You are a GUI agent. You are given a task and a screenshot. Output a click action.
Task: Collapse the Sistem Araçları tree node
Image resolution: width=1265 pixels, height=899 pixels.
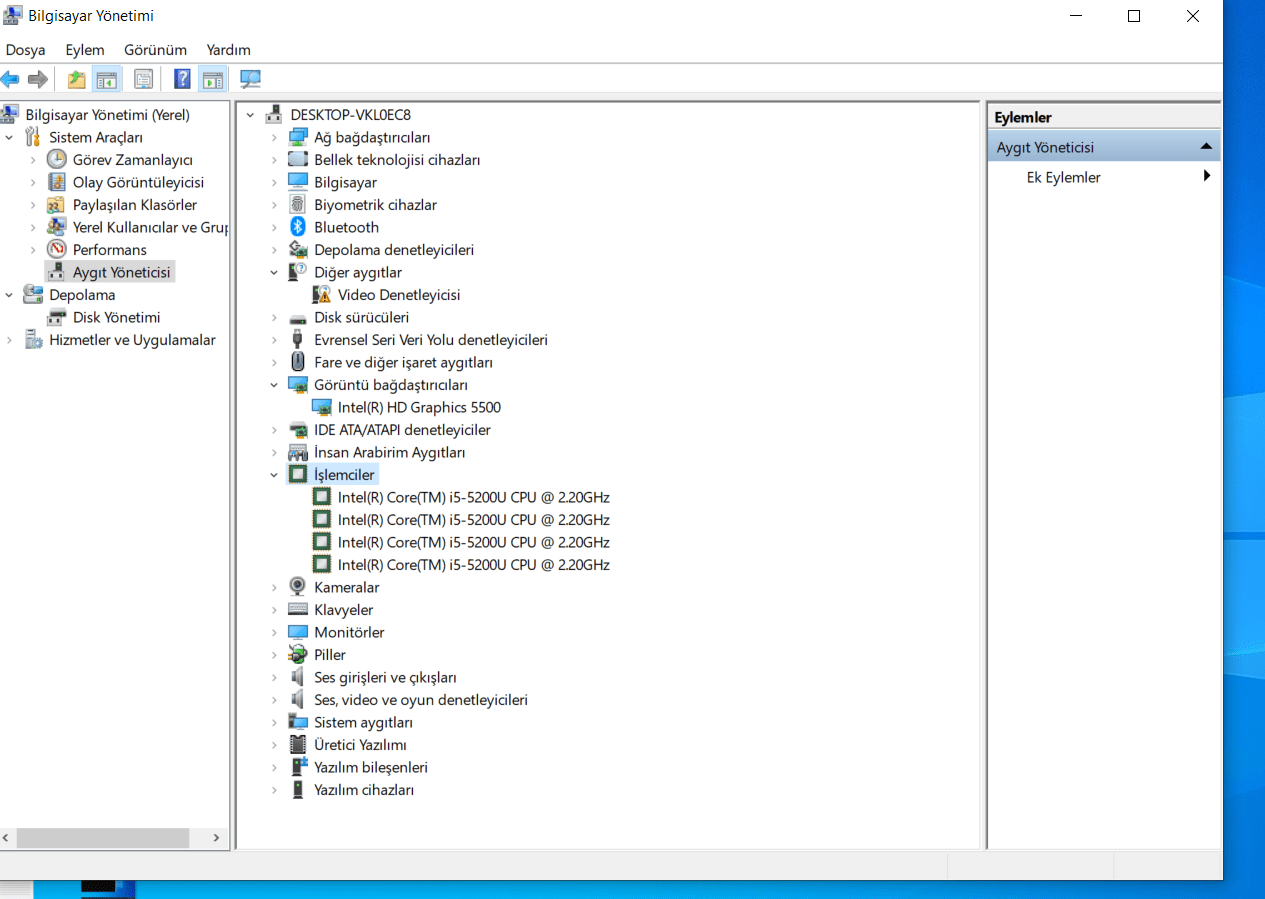pyautogui.click(x=10, y=137)
